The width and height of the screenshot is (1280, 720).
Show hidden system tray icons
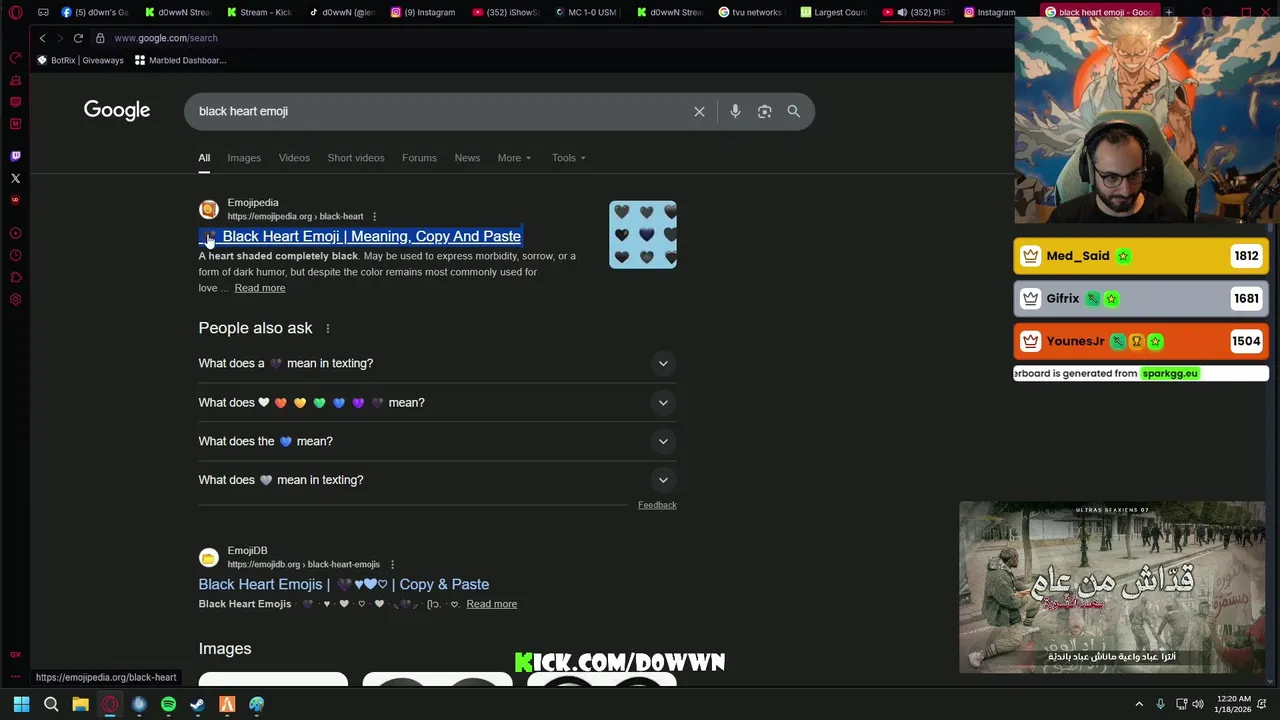pyautogui.click(x=1138, y=704)
